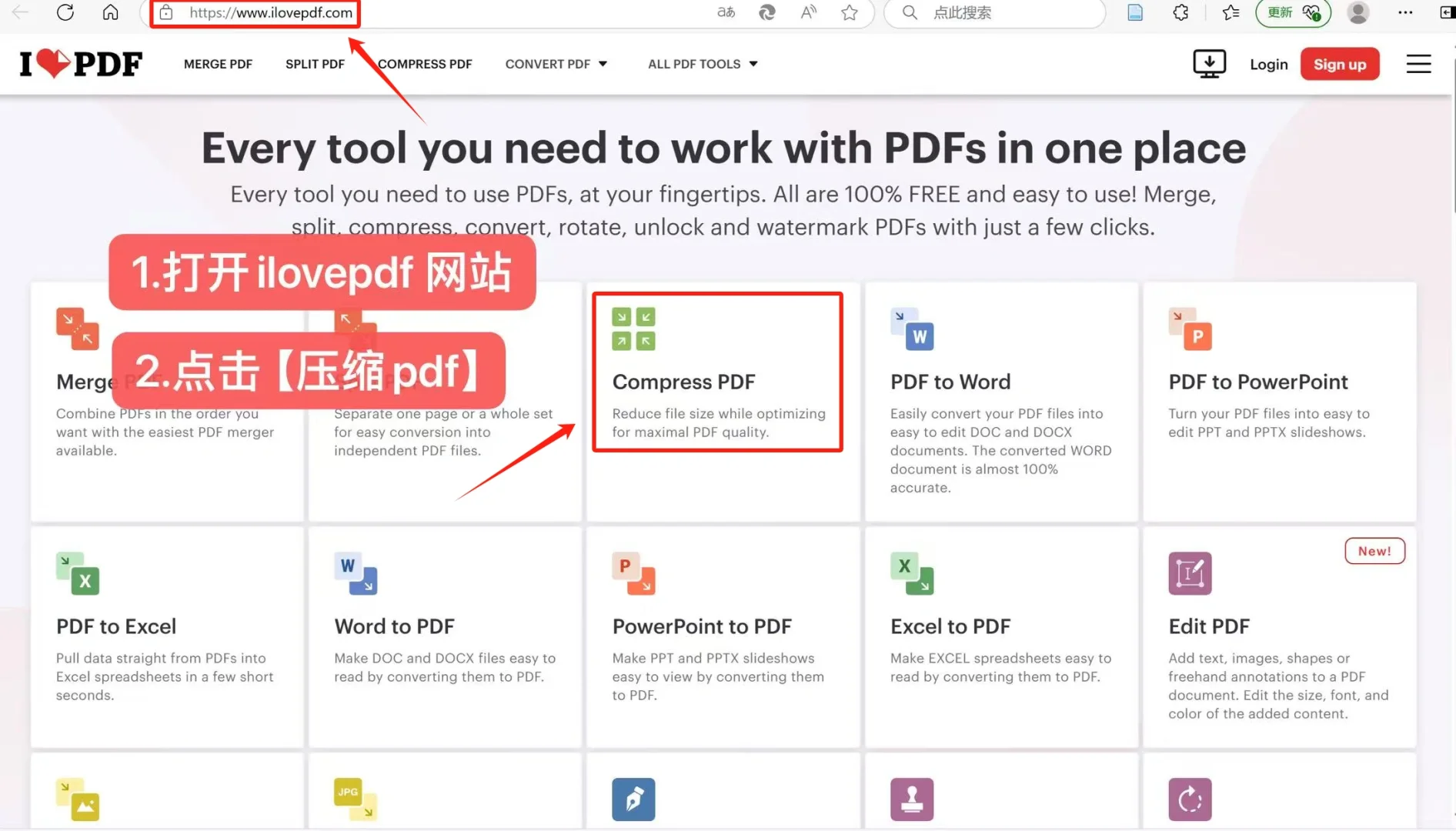
Task: Open the Word to PDF card title
Action: pos(394,626)
